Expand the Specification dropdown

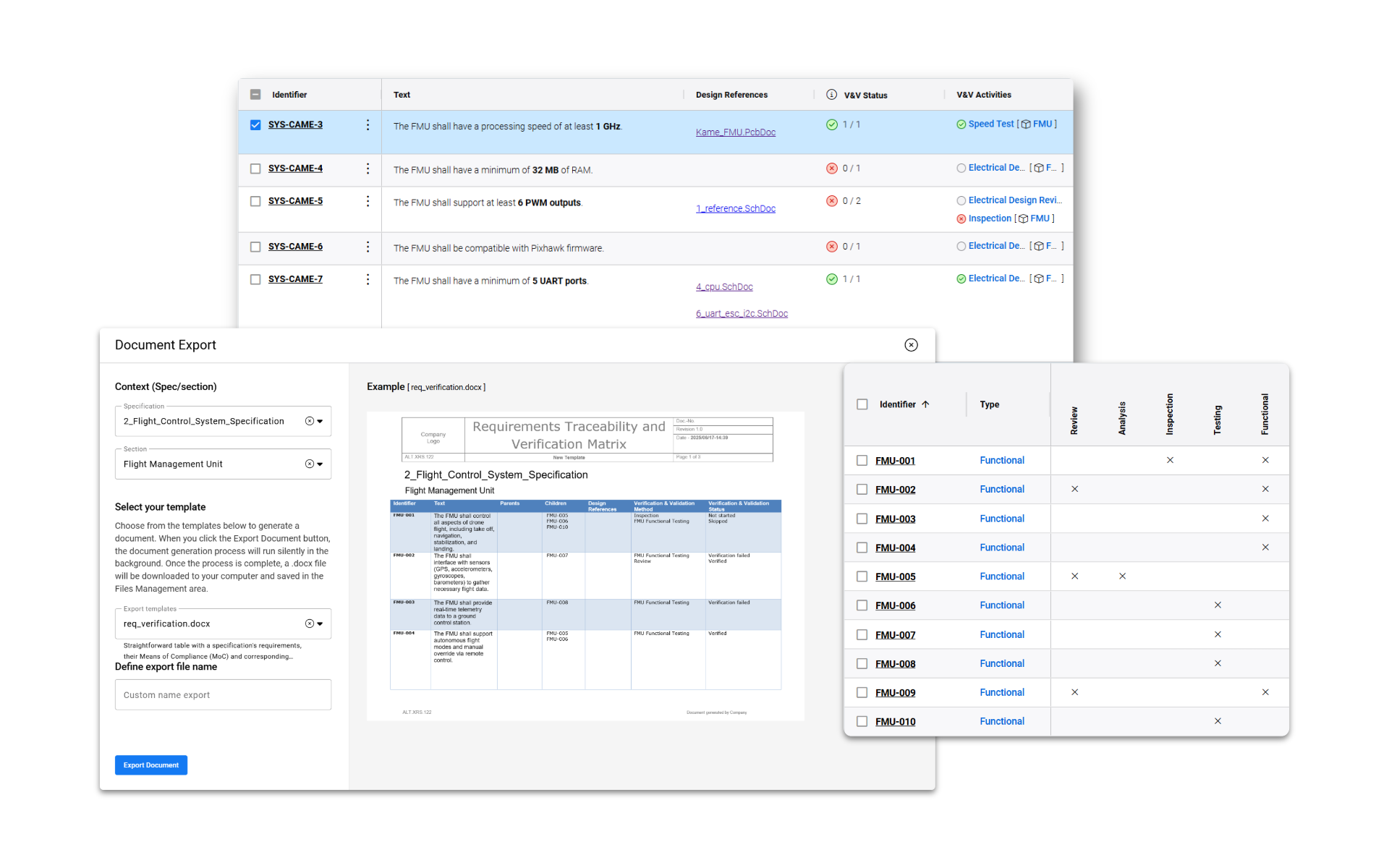[320, 421]
